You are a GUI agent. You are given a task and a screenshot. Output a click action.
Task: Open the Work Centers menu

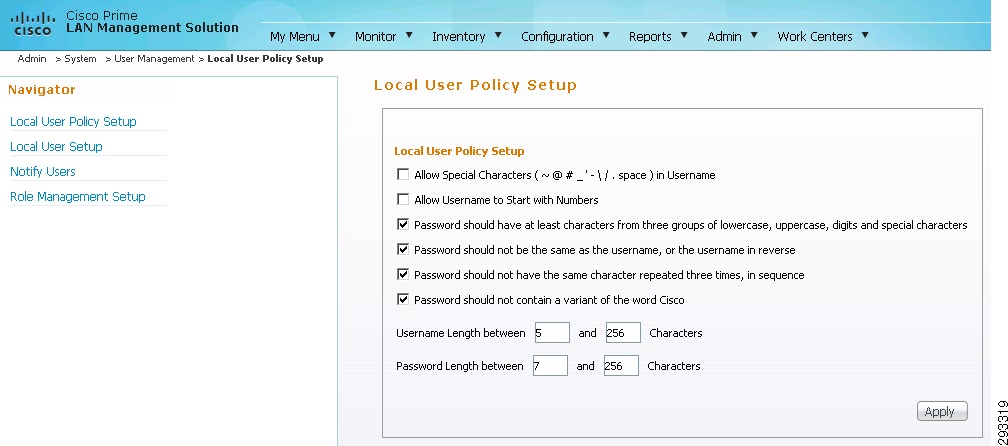(x=814, y=37)
